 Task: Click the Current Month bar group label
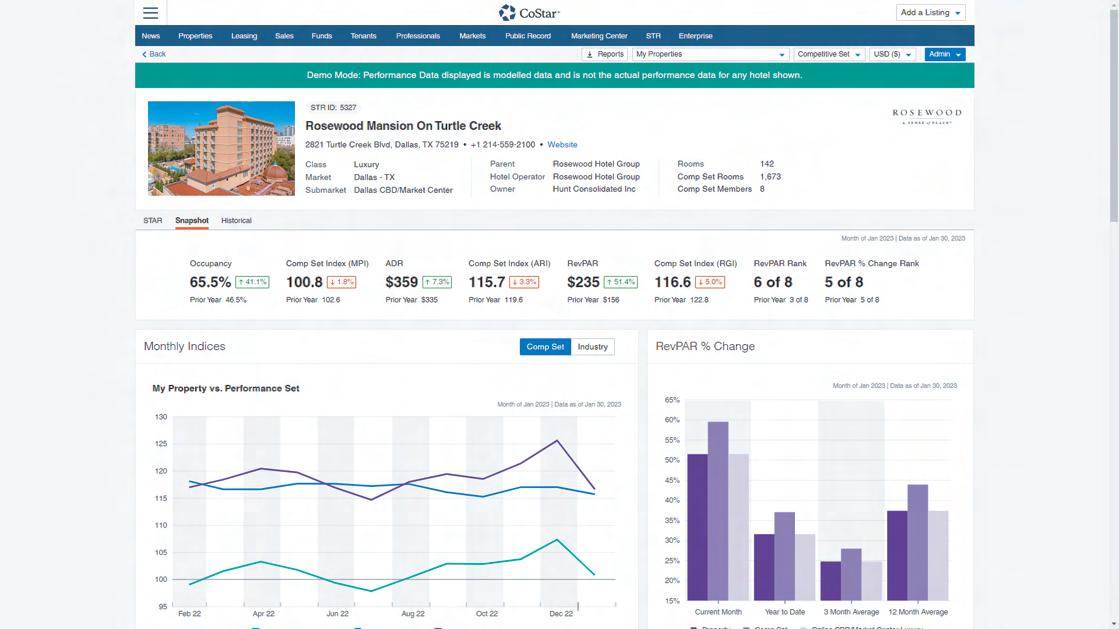click(x=718, y=612)
